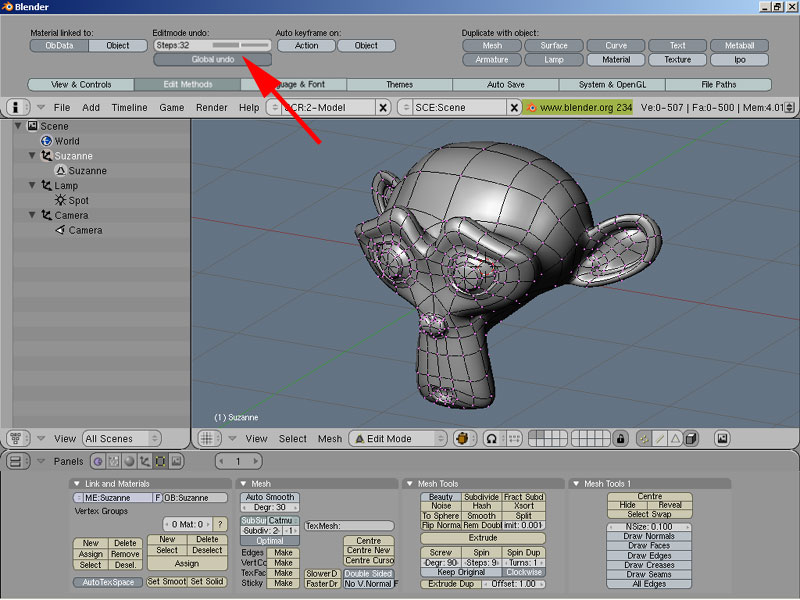
Task: Click the 3D view window type icon
Action: point(206,439)
